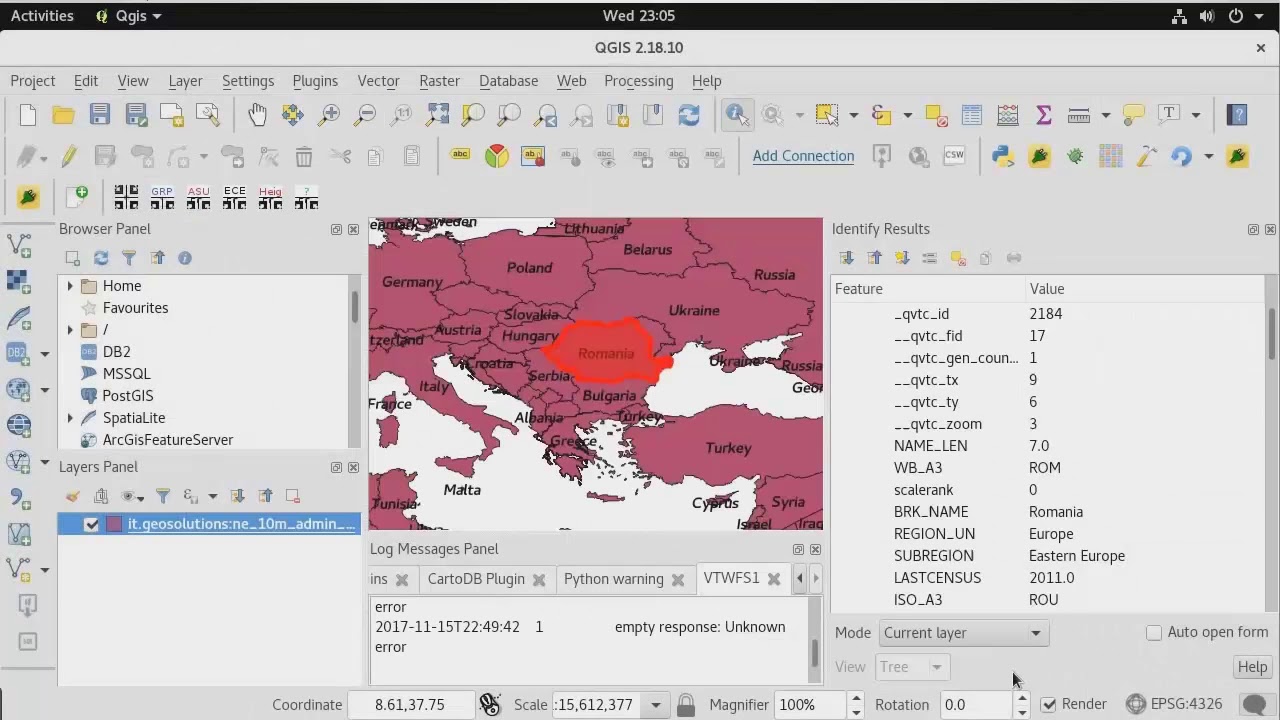Activate the Zoom Out magnifier tool
This screenshot has height=720, width=1280.
point(365,115)
